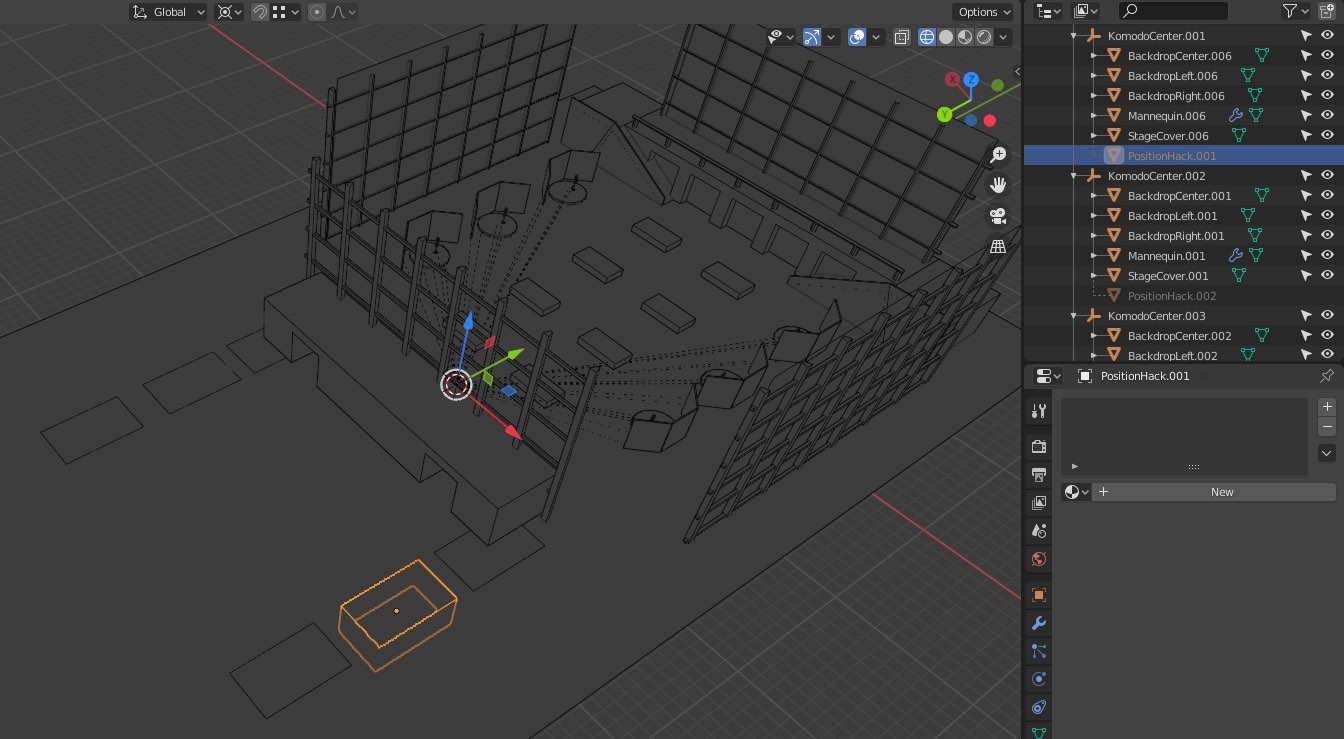Screen dimensions: 1344x739
Task: Hide Mannequin.001 with its eye icon
Action: [1327, 256]
